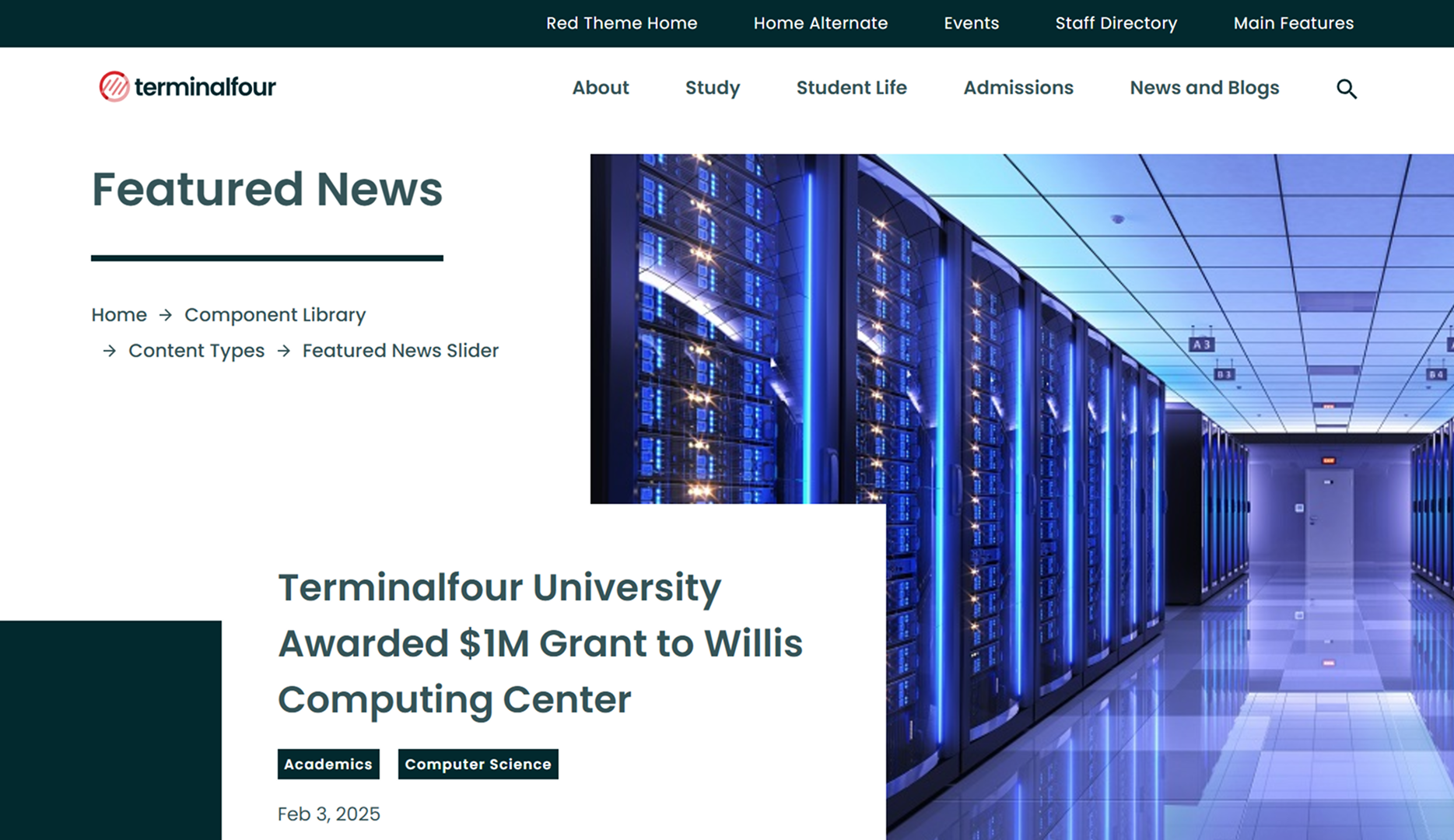Visit Red Theme Home link
1454x840 pixels.
(622, 23)
